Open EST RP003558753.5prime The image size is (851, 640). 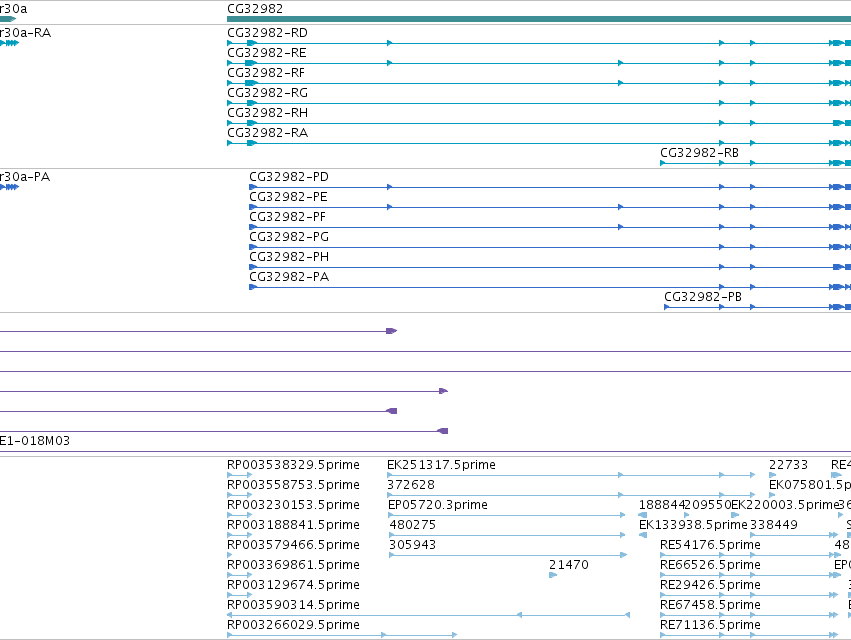293,485
